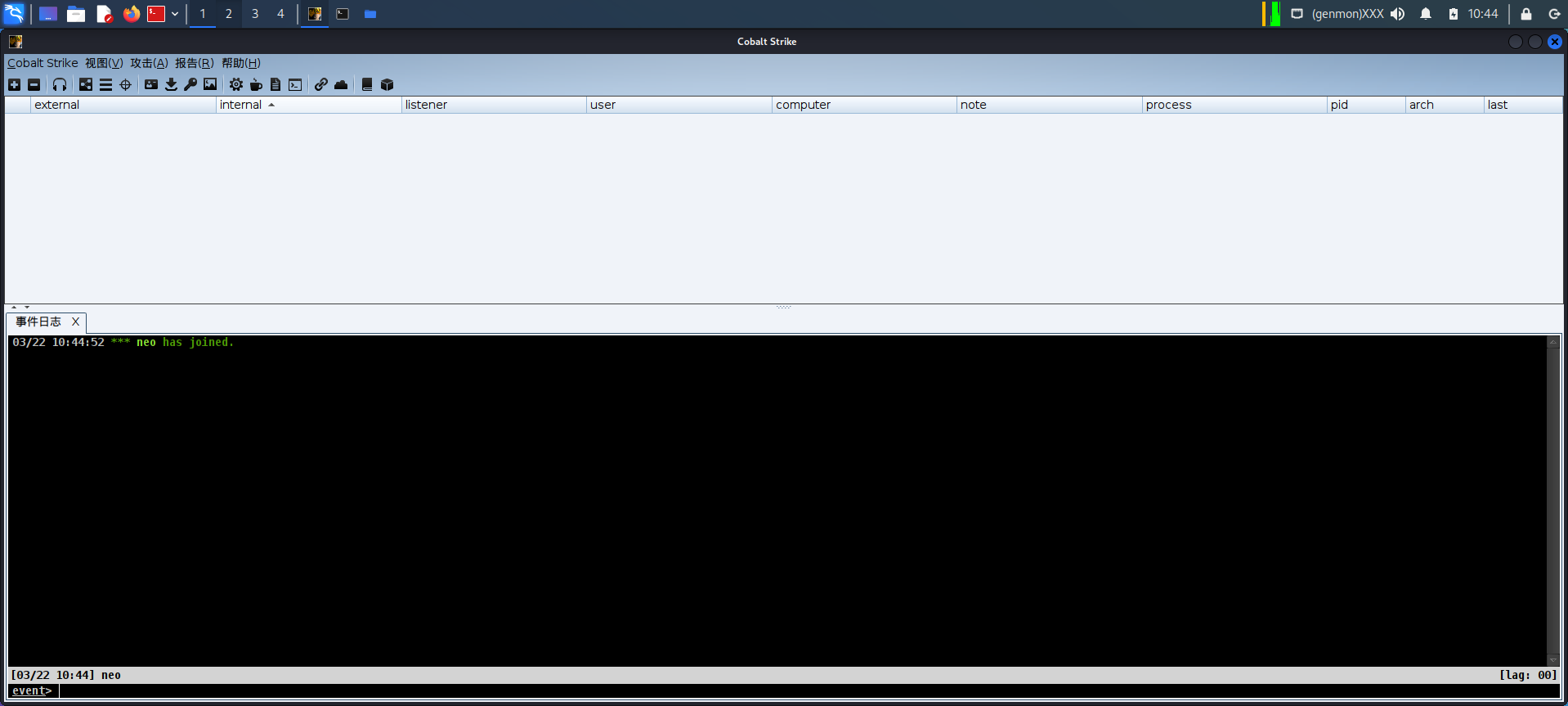Image resolution: width=1568 pixels, height=706 pixels.
Task: Switch to workspace 3
Action: [x=255, y=14]
